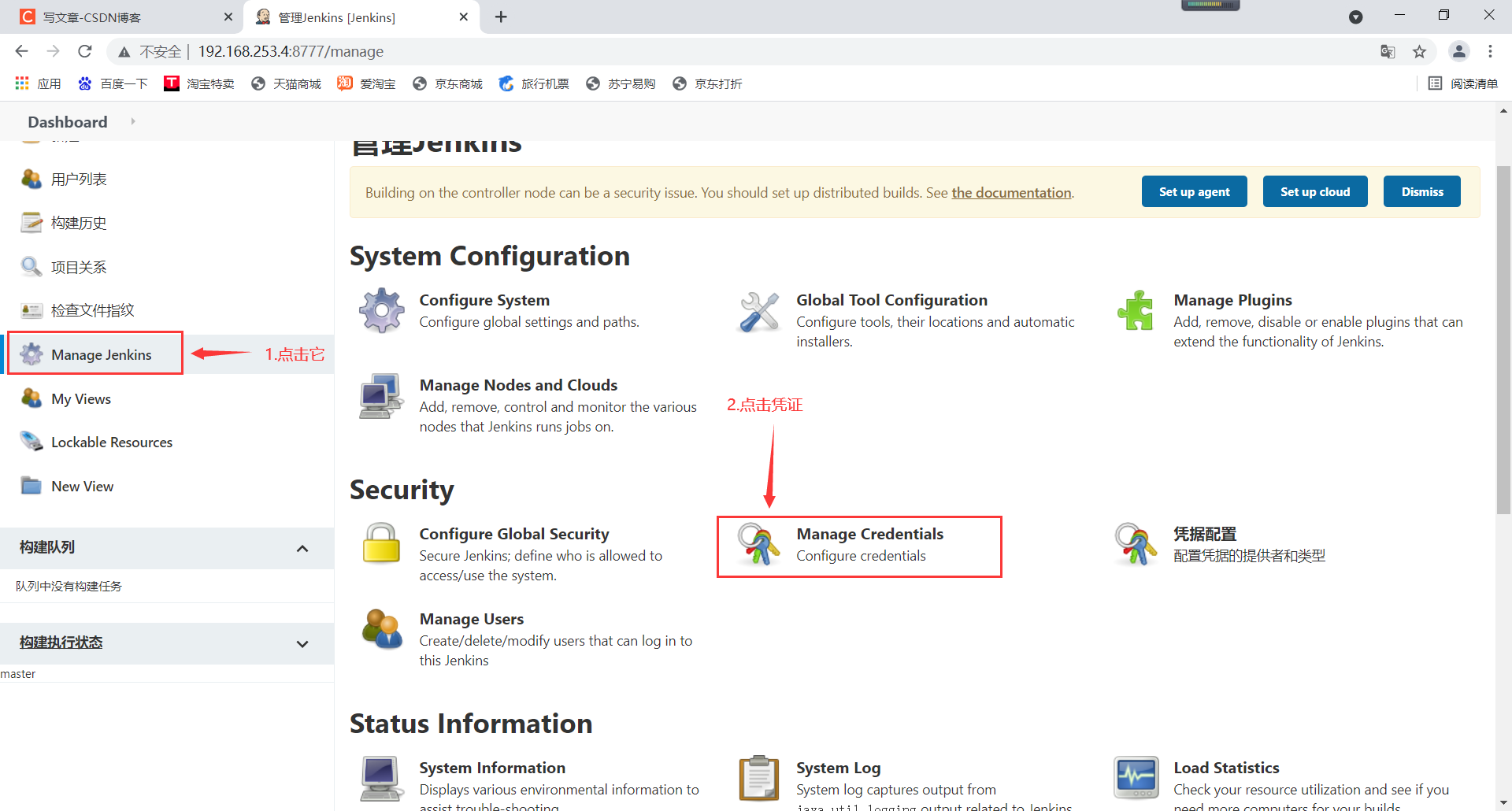Image resolution: width=1512 pixels, height=811 pixels.
Task: Click the My Views sidebar icon
Action: pyautogui.click(x=31, y=398)
